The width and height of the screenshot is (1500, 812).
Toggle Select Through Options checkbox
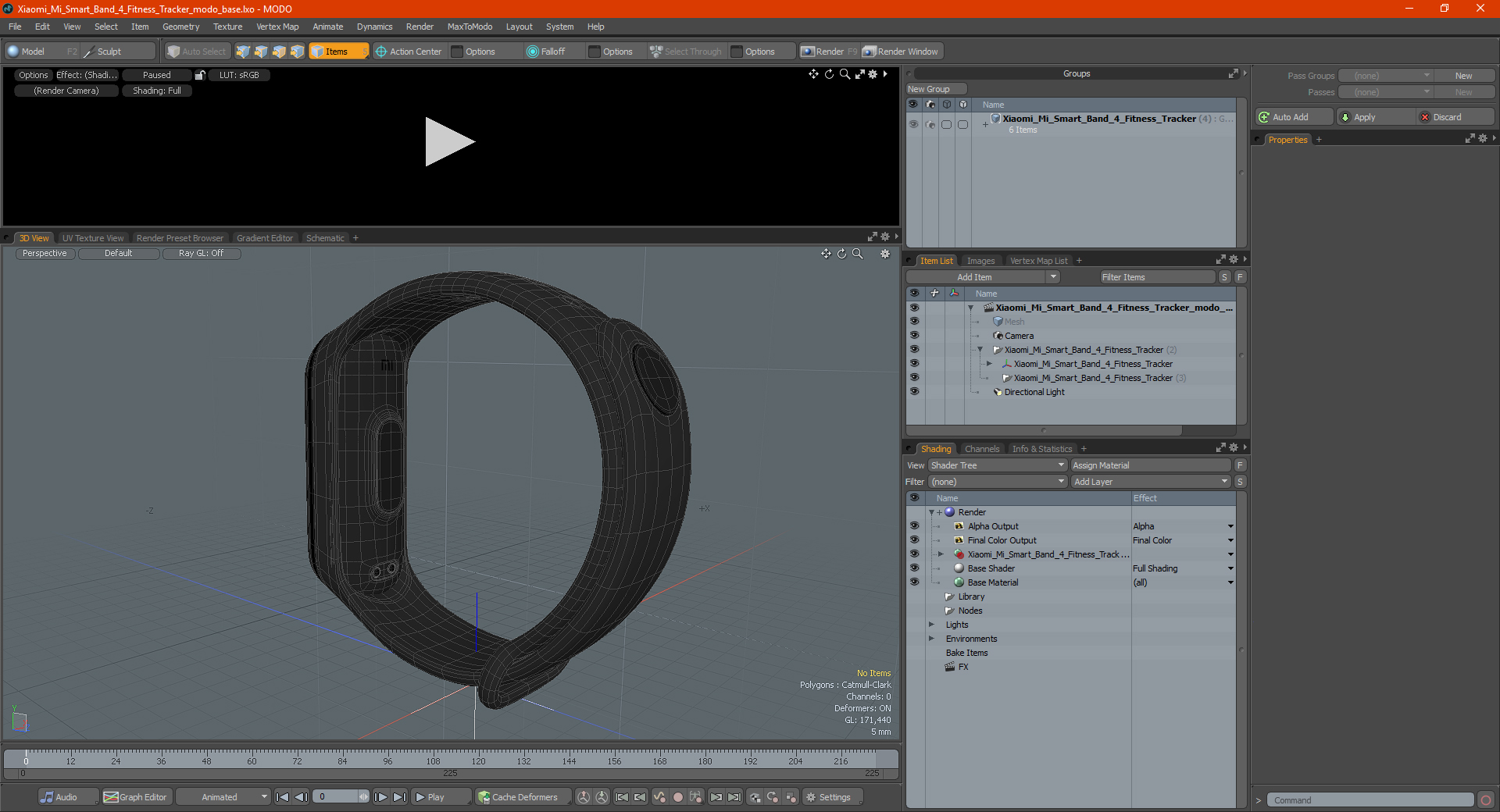pos(737,52)
